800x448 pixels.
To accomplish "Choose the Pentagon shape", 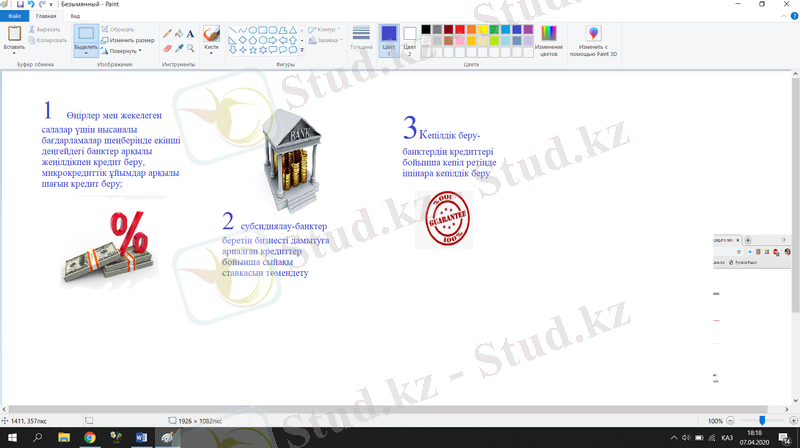I will coord(253,40).
